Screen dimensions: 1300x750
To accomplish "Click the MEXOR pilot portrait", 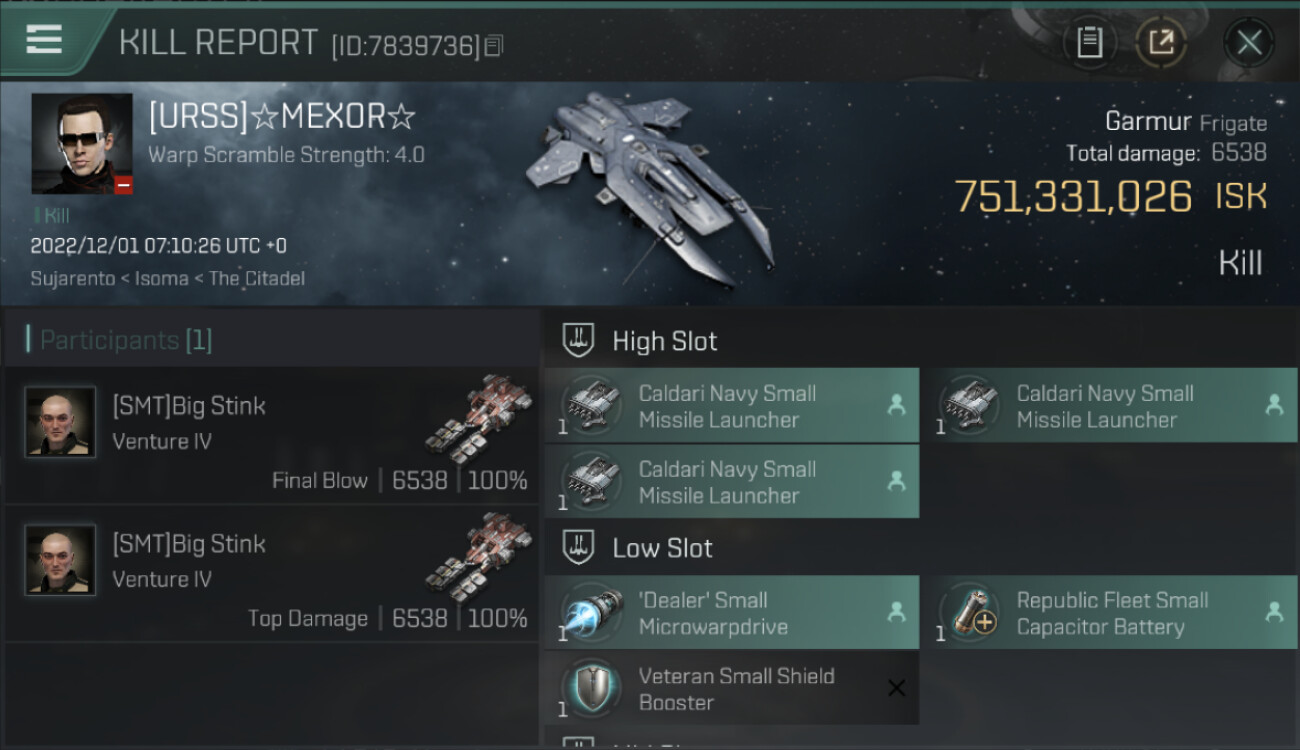I will click(82, 144).
